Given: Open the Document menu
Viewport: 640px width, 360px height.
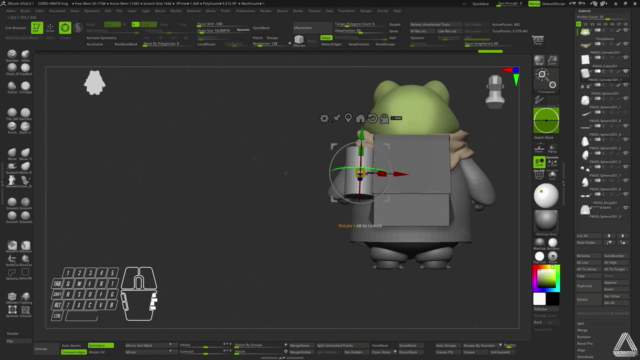Looking at the screenshot, I should click(57, 11).
